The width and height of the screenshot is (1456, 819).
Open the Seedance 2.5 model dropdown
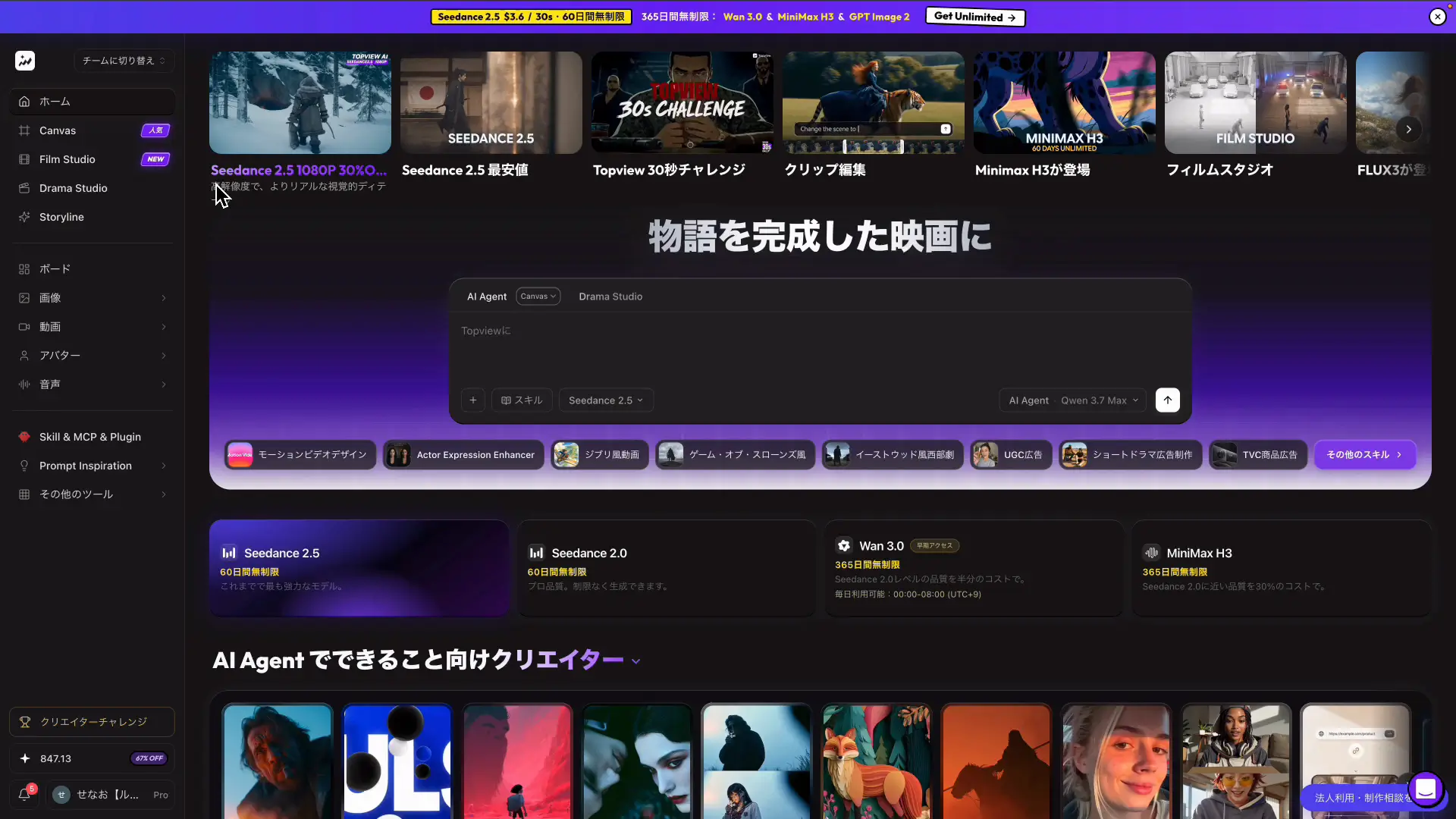pos(606,400)
